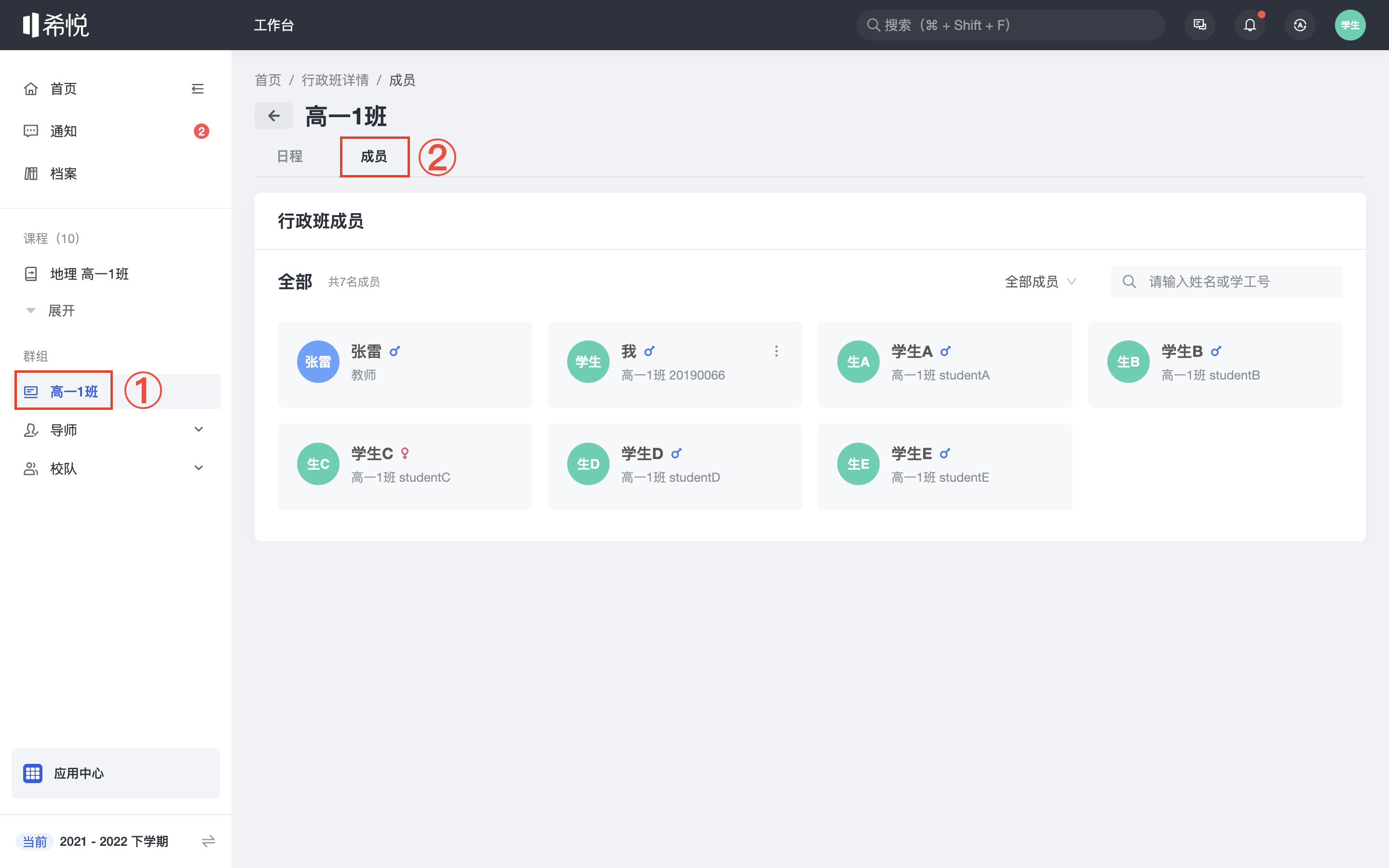Click the 生D avatar circle
The image size is (1389, 868).
[588, 464]
